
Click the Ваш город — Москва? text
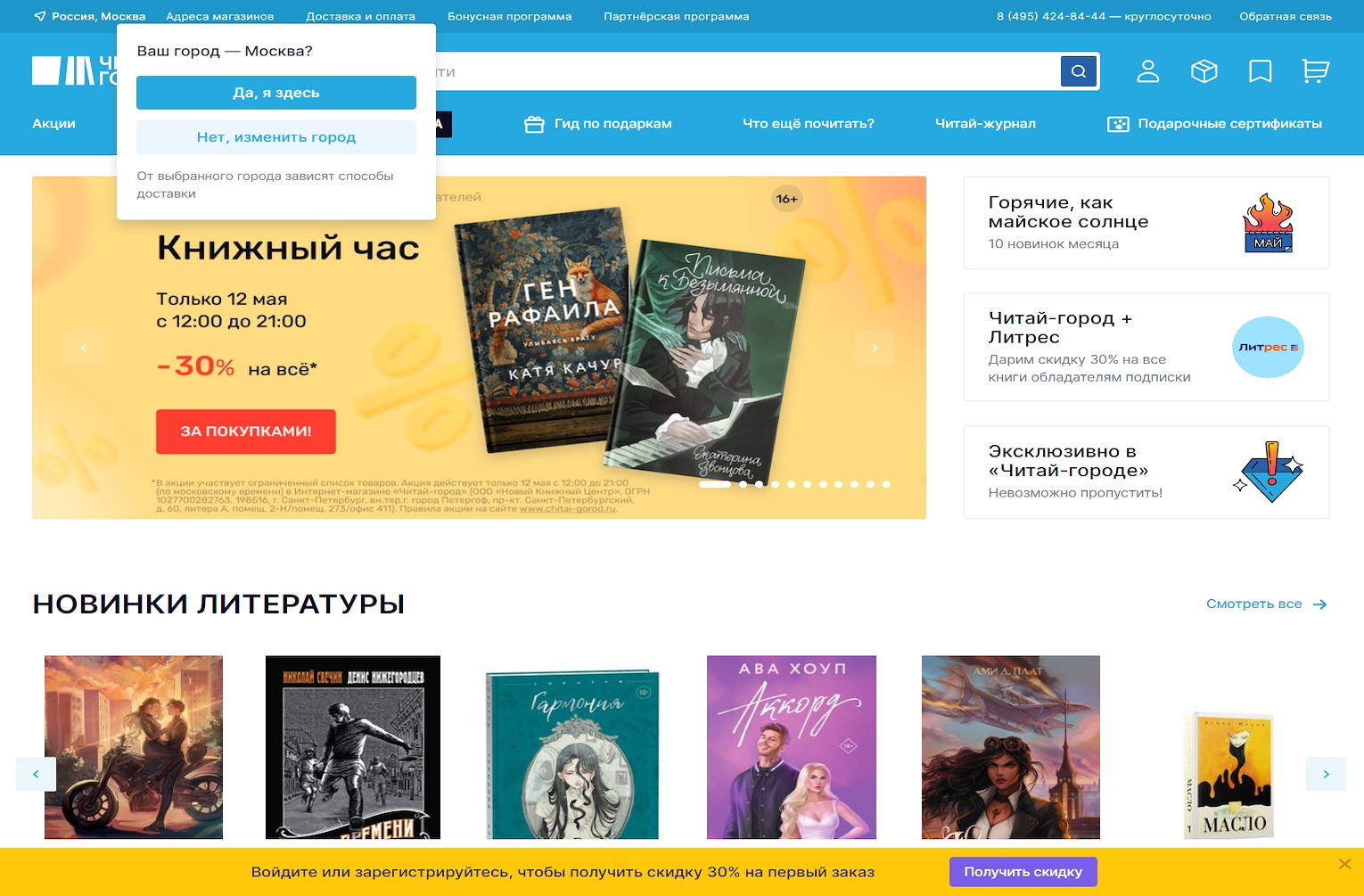tap(225, 51)
